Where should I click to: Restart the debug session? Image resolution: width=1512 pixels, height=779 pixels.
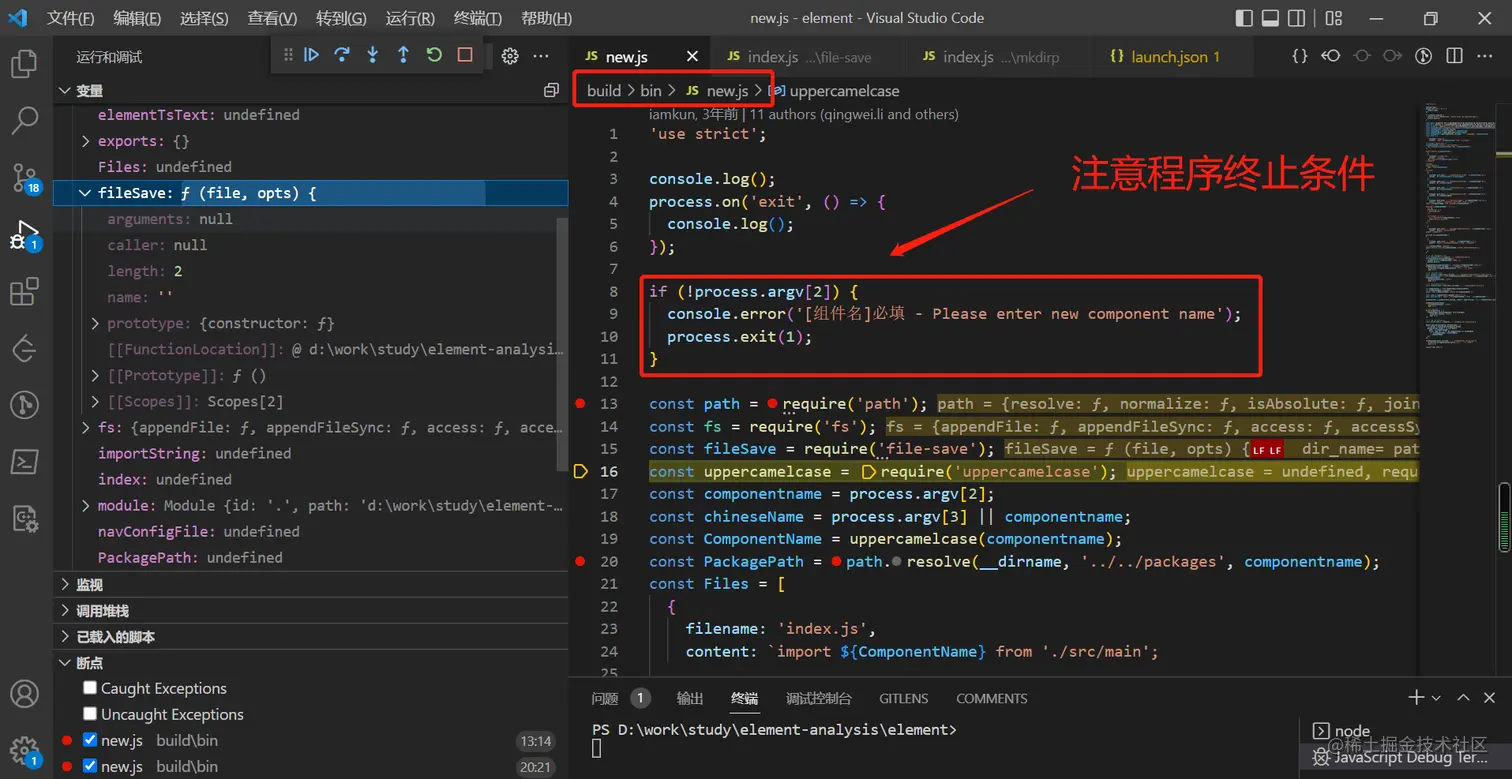click(434, 55)
